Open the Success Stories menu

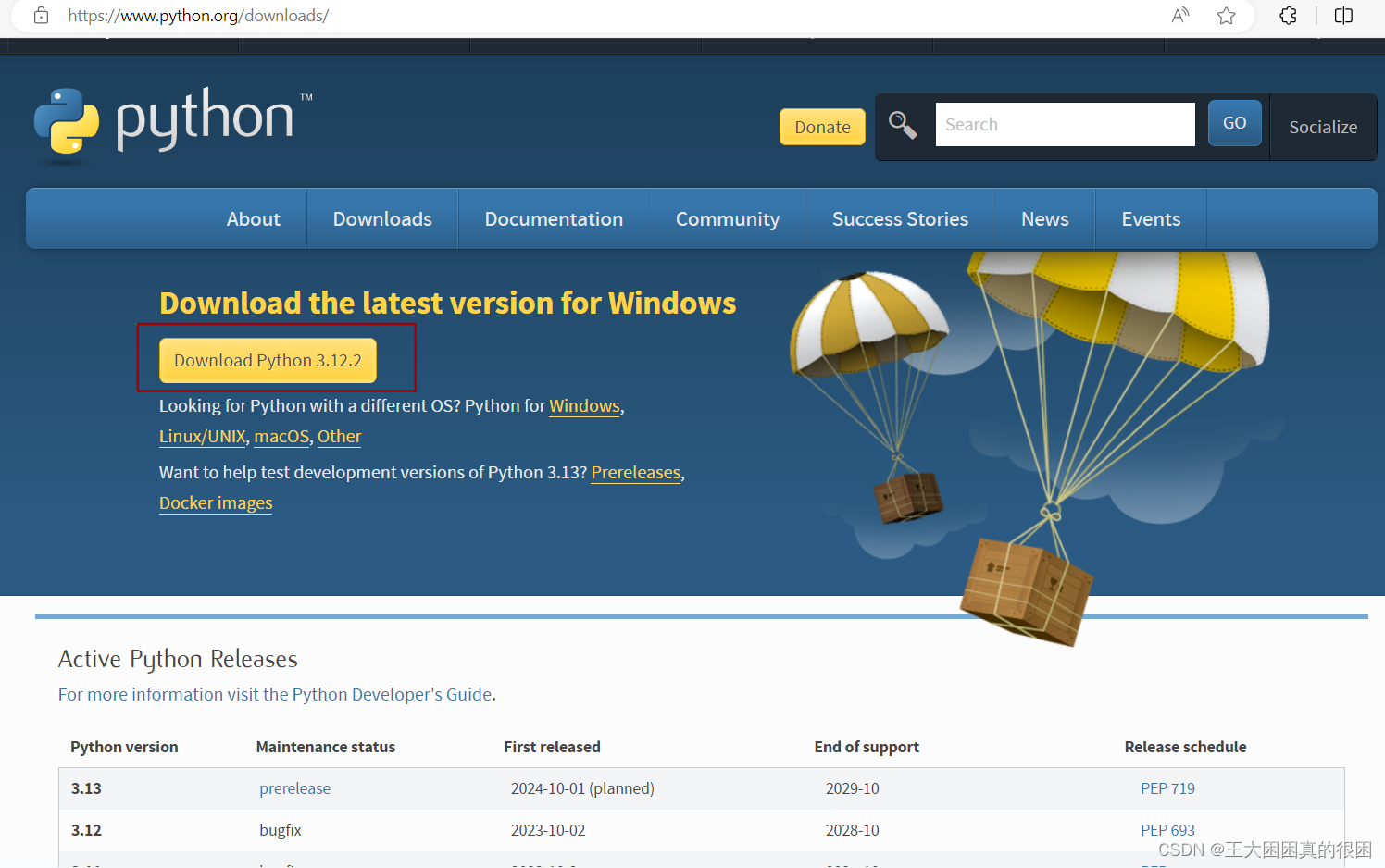tap(900, 219)
